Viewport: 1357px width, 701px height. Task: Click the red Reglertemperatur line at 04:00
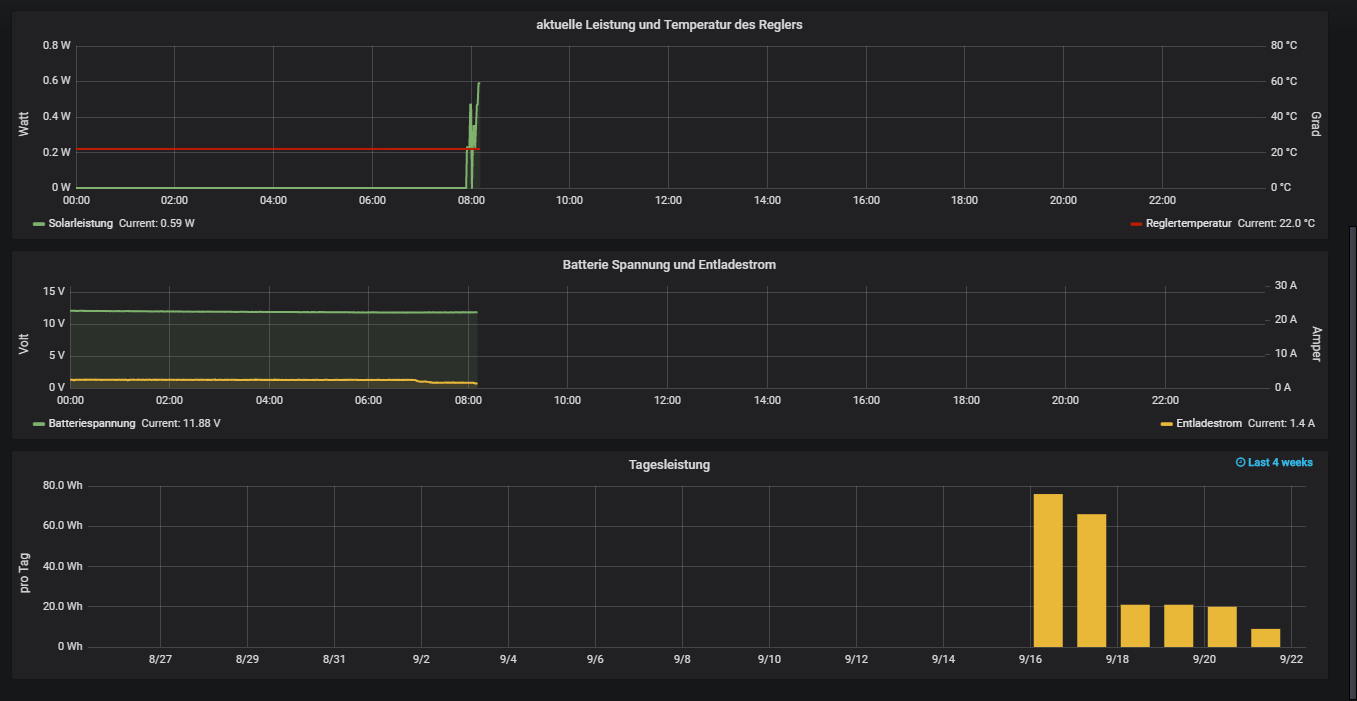(273, 149)
